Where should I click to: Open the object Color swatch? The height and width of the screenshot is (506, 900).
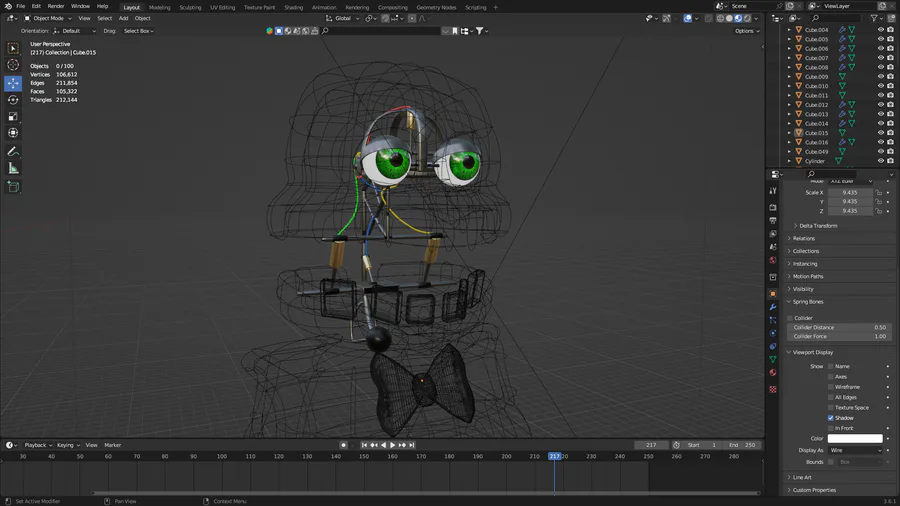click(855, 439)
